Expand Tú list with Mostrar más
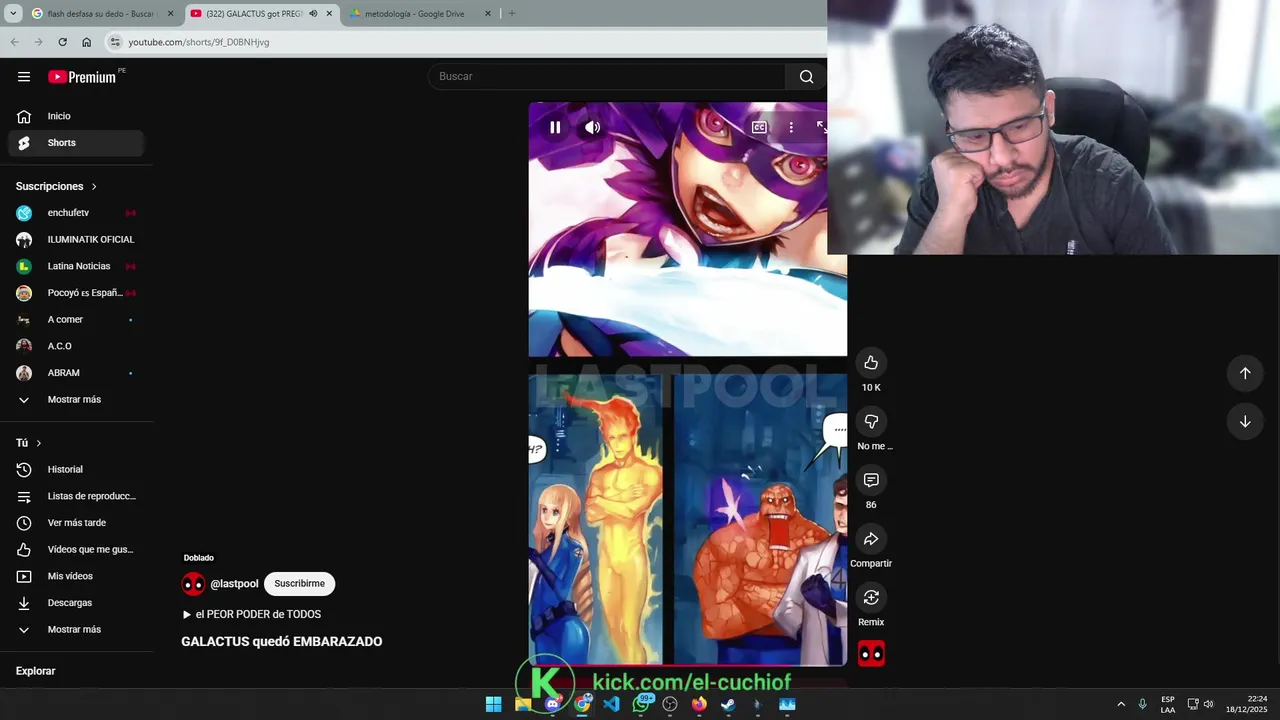The width and height of the screenshot is (1280, 720). [x=76, y=630]
